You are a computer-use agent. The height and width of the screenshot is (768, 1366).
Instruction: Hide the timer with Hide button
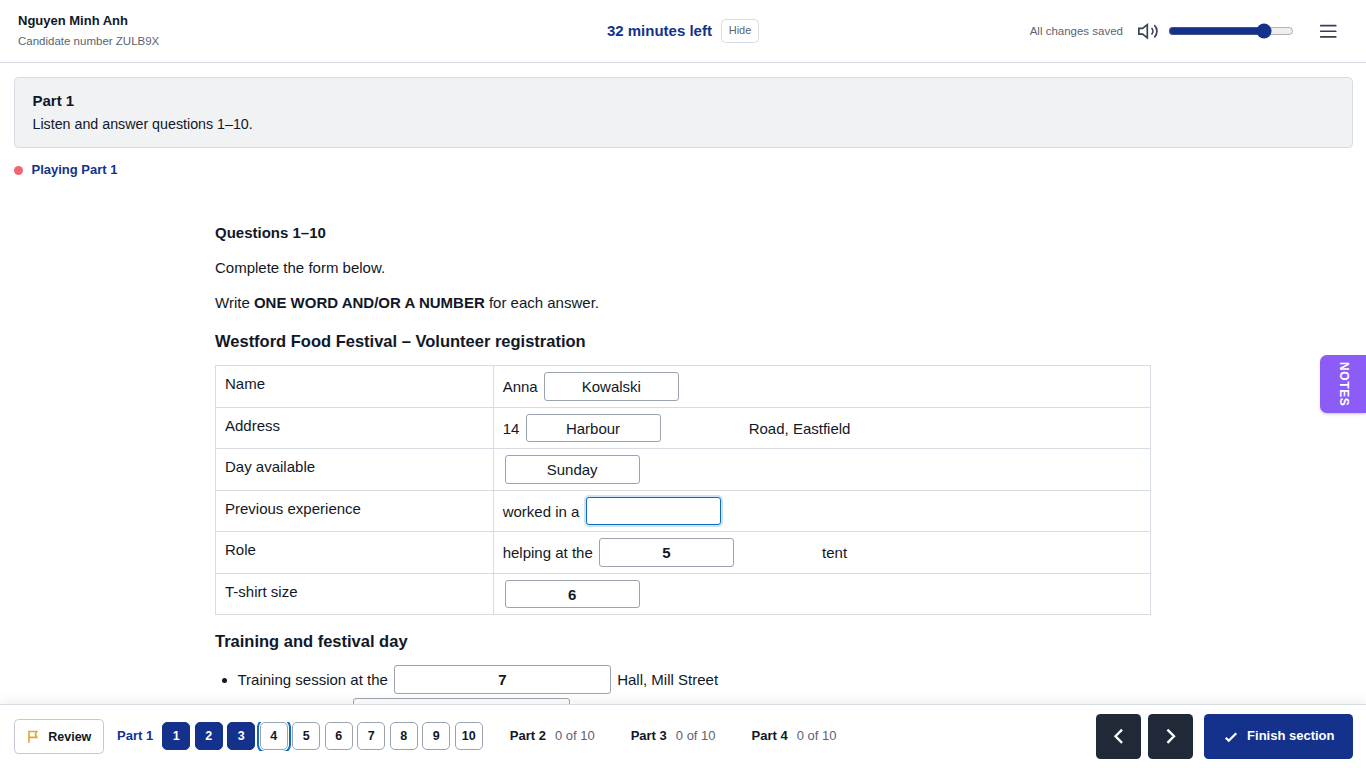coord(740,31)
